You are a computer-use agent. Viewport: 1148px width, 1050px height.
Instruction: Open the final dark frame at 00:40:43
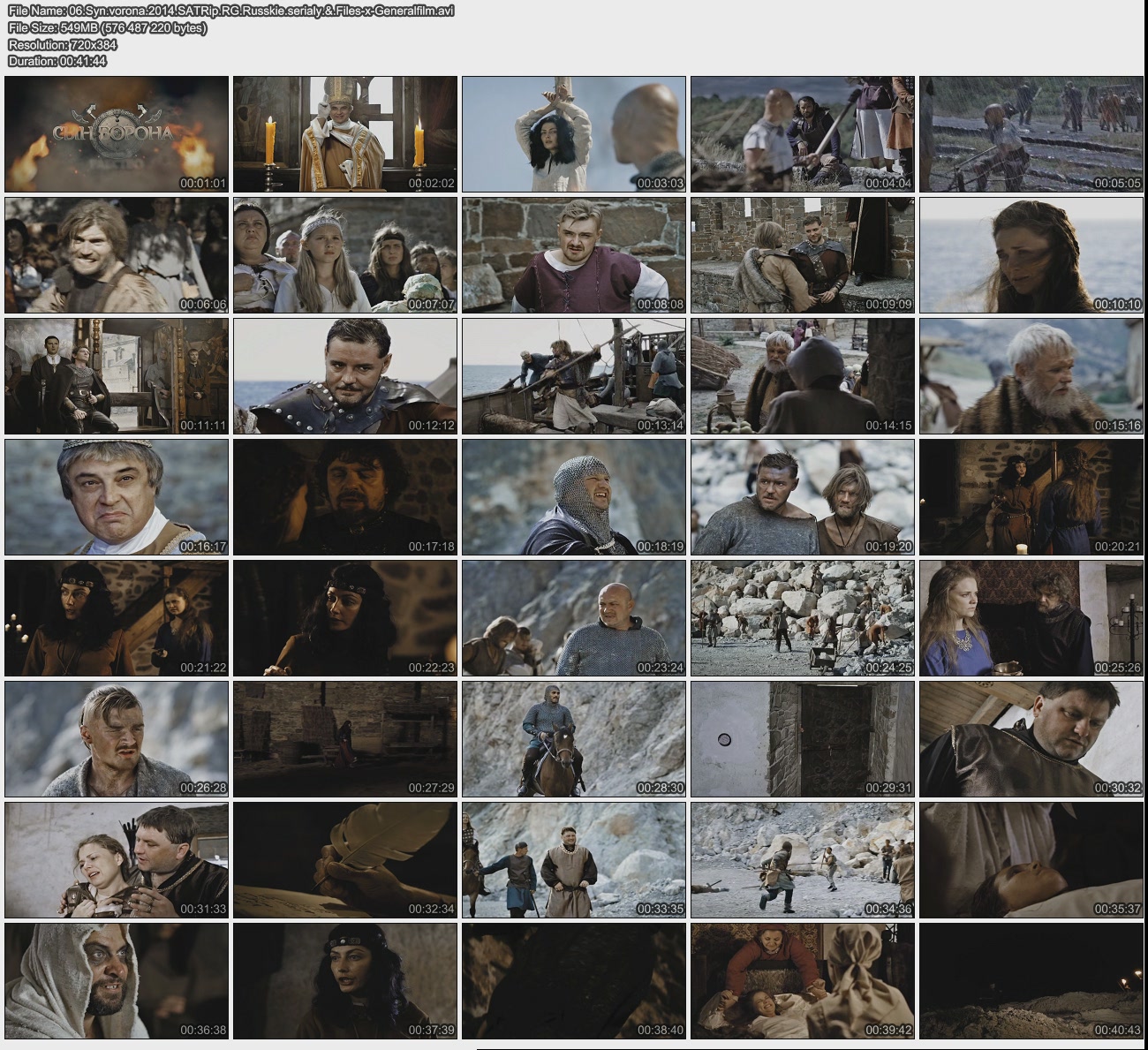click(x=1031, y=981)
